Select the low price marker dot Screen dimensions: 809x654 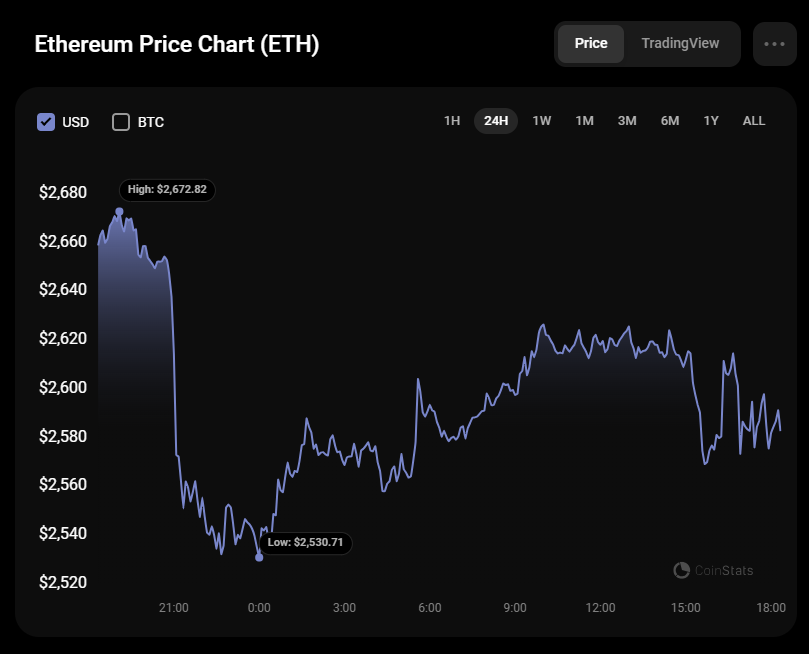(x=259, y=557)
